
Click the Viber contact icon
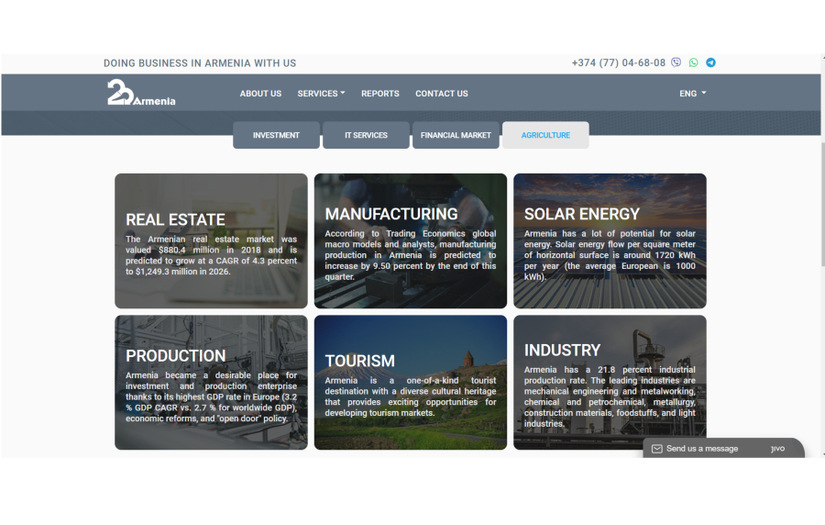676,63
